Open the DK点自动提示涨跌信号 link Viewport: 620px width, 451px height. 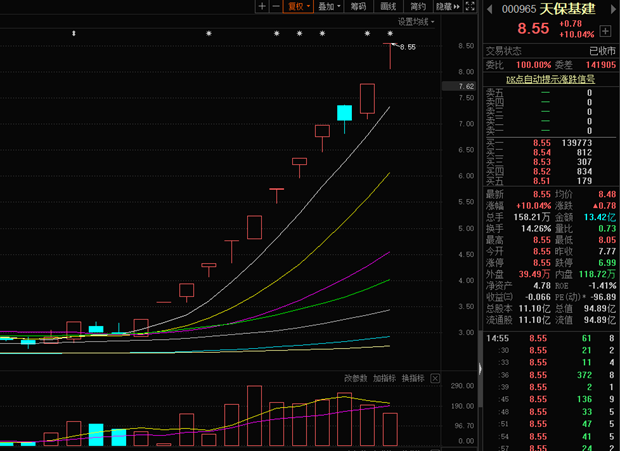pos(550,79)
